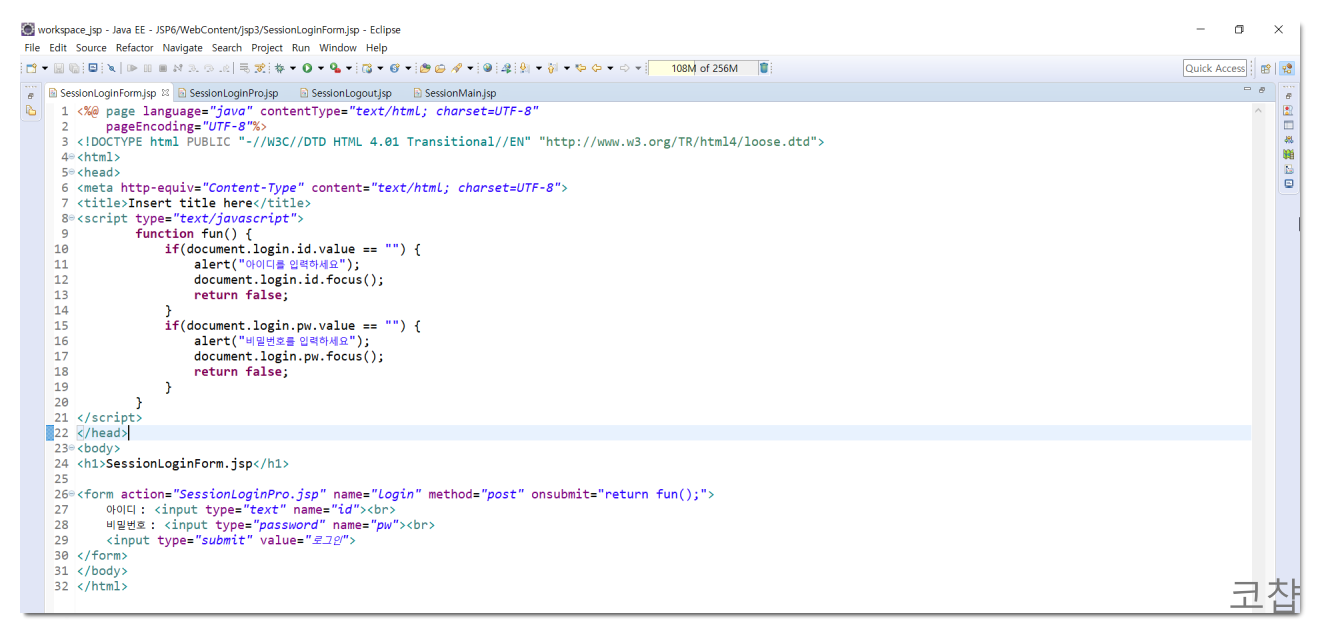Image resolution: width=1320 pixels, height=633 pixels.
Task: Expand the Run configurations dropdown arrow
Action: click(x=321, y=68)
